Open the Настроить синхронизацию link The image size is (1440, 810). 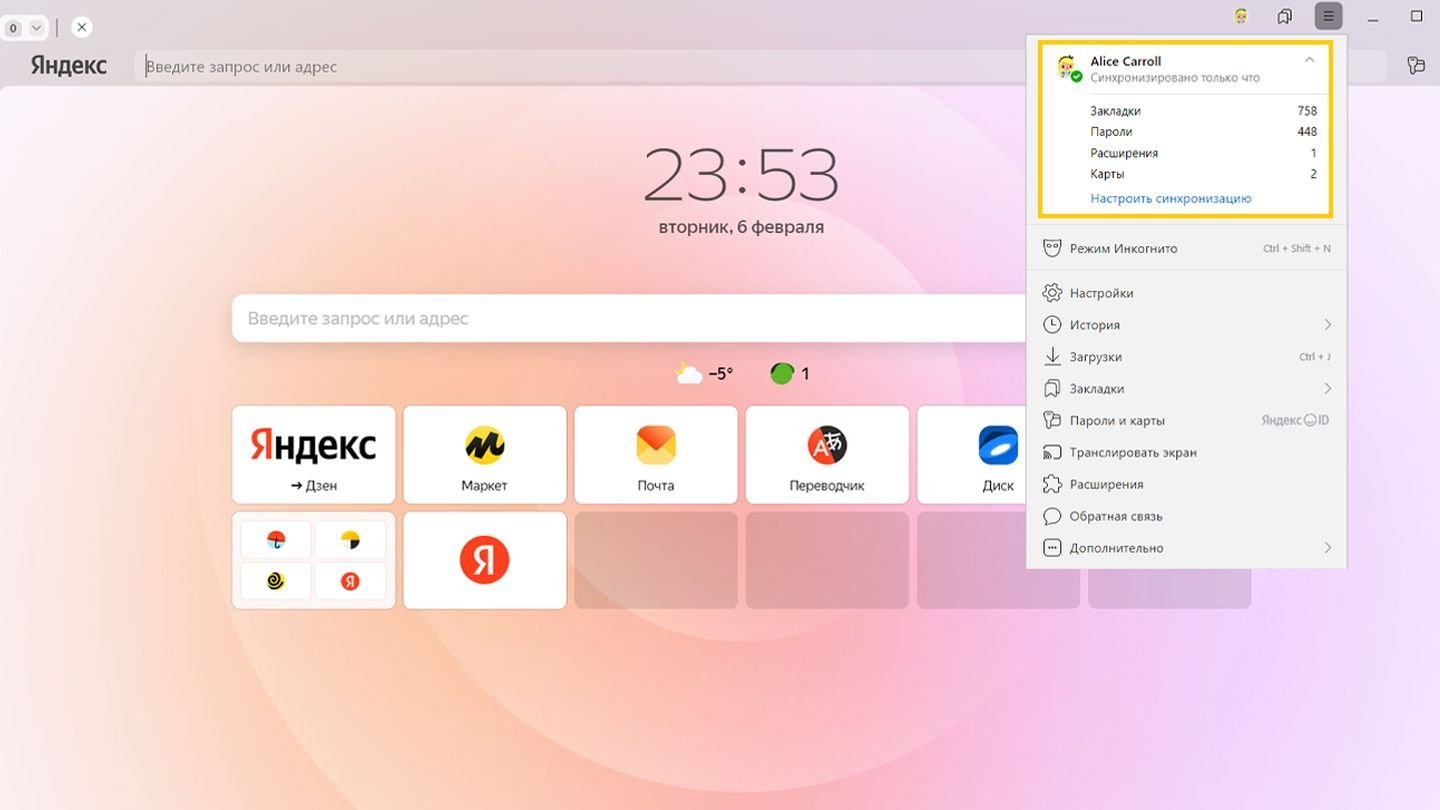tap(1170, 198)
